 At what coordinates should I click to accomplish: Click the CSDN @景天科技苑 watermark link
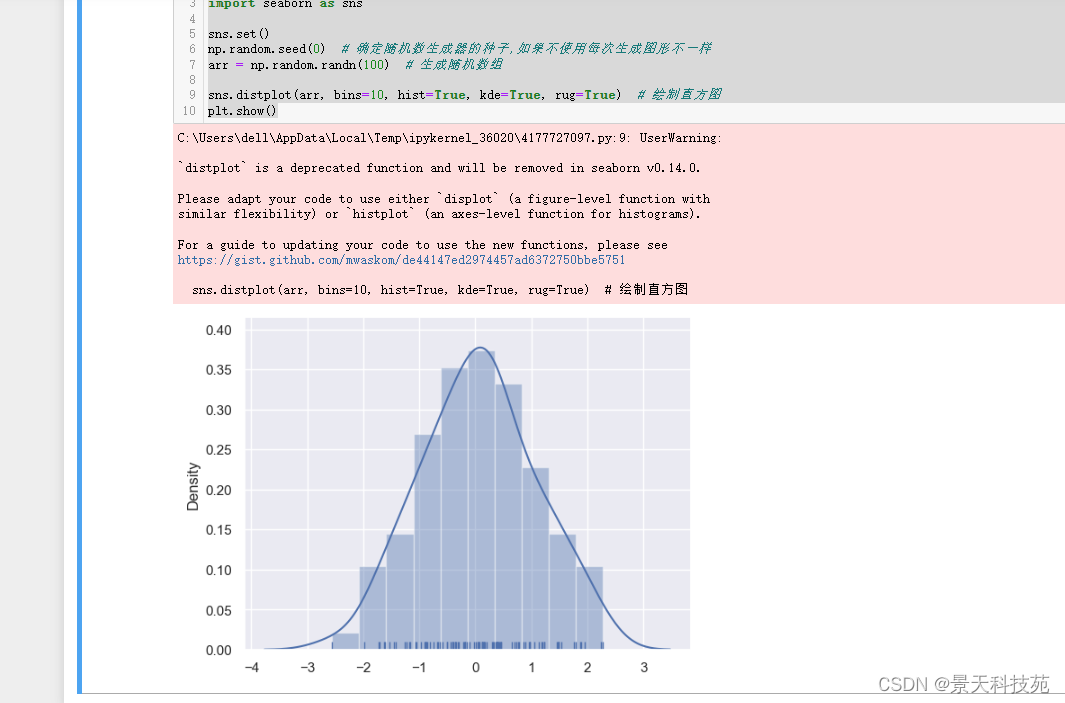point(963,684)
